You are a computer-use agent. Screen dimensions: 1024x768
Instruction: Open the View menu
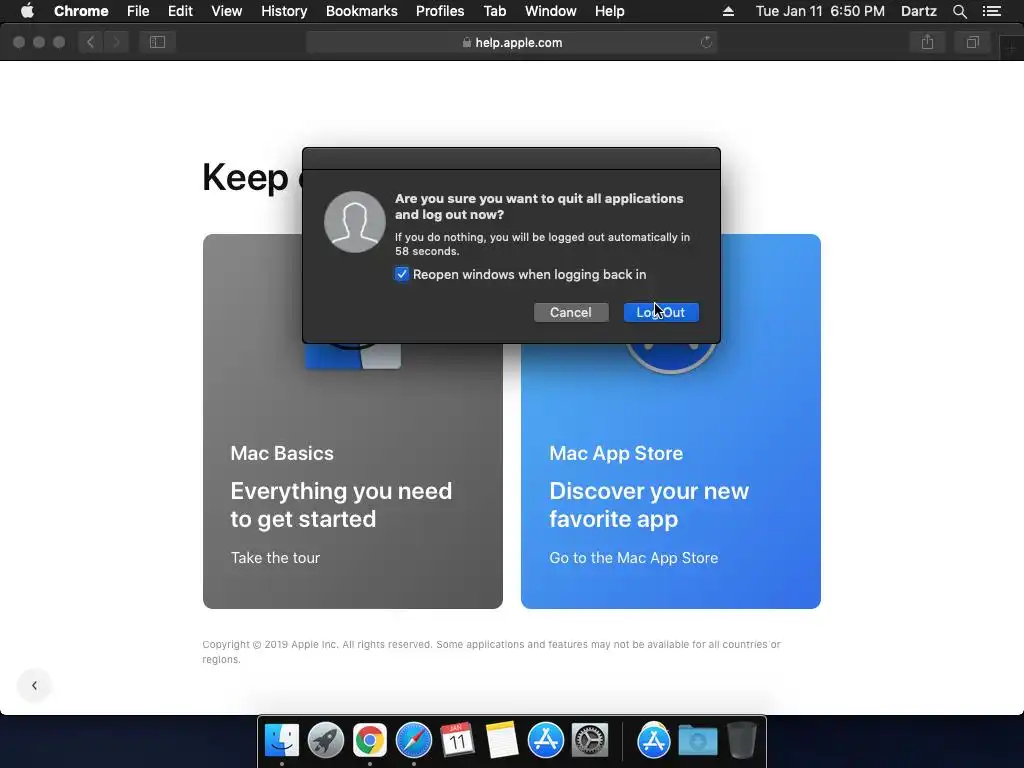227,11
